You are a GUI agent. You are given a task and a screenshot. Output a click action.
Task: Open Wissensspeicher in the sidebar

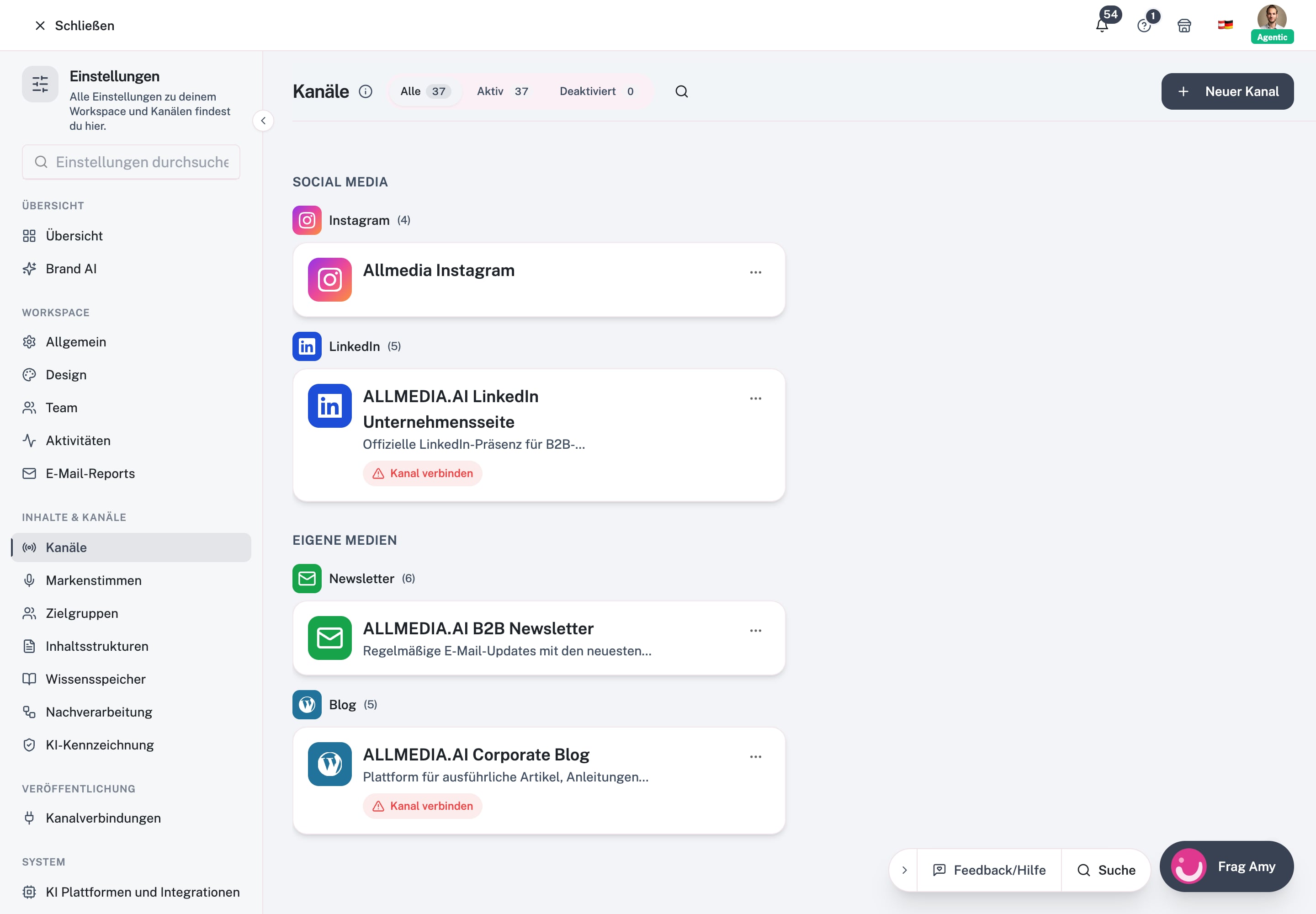tap(131, 679)
